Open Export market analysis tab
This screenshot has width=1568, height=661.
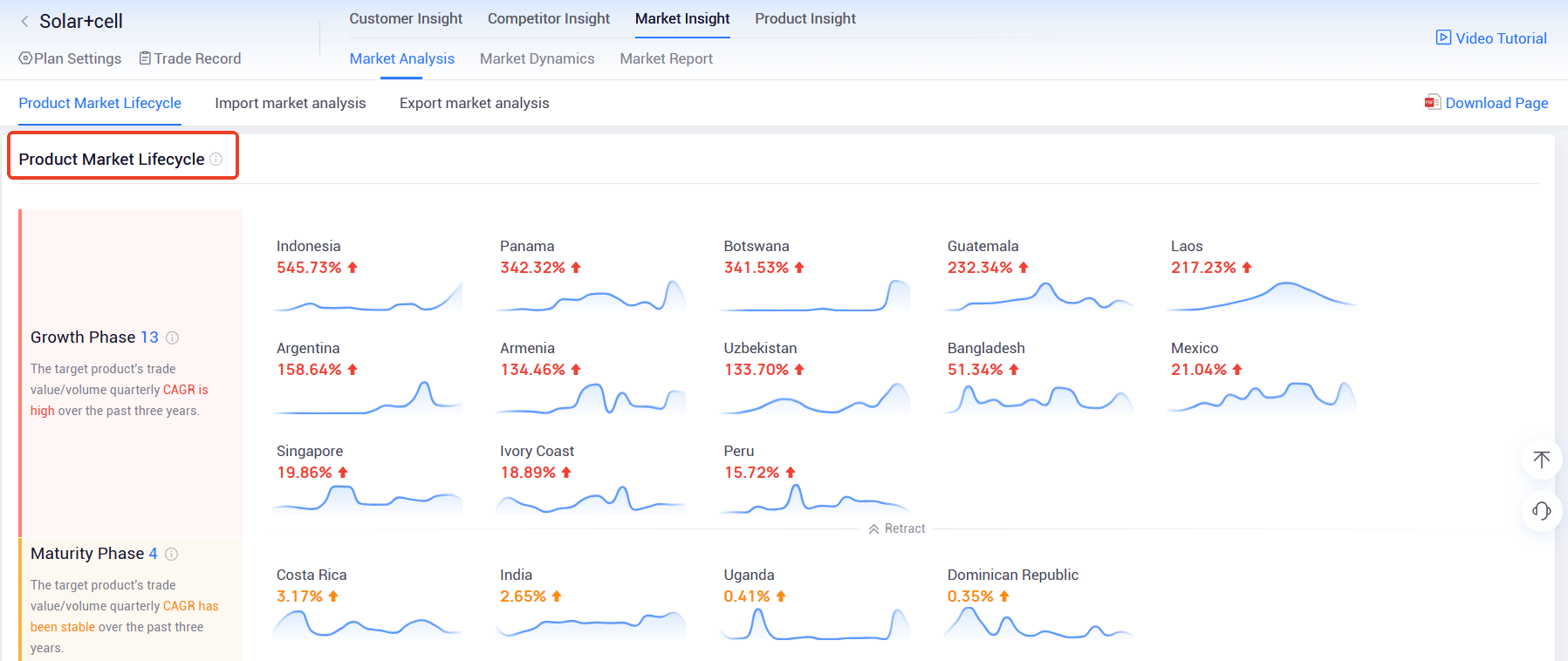click(x=475, y=103)
